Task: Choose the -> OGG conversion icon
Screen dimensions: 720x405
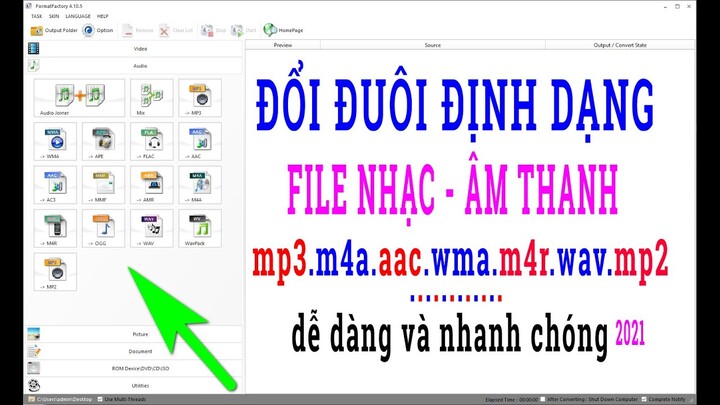Action: click(x=103, y=228)
